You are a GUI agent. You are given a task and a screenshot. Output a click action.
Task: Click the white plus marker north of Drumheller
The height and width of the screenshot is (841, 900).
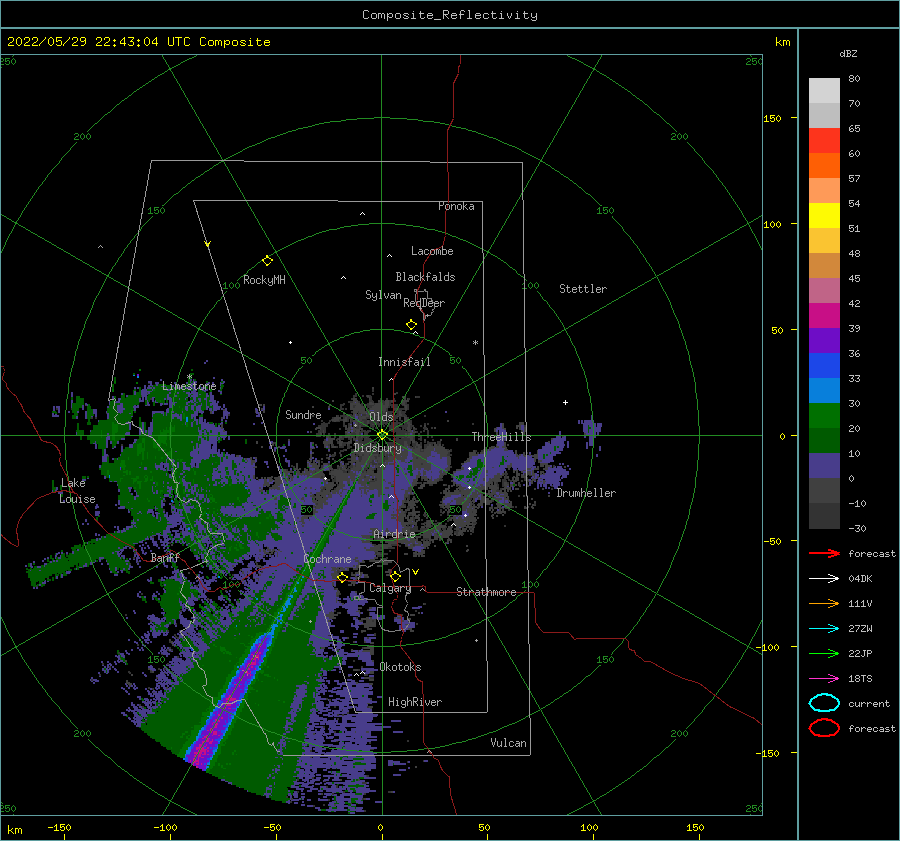tap(565, 402)
